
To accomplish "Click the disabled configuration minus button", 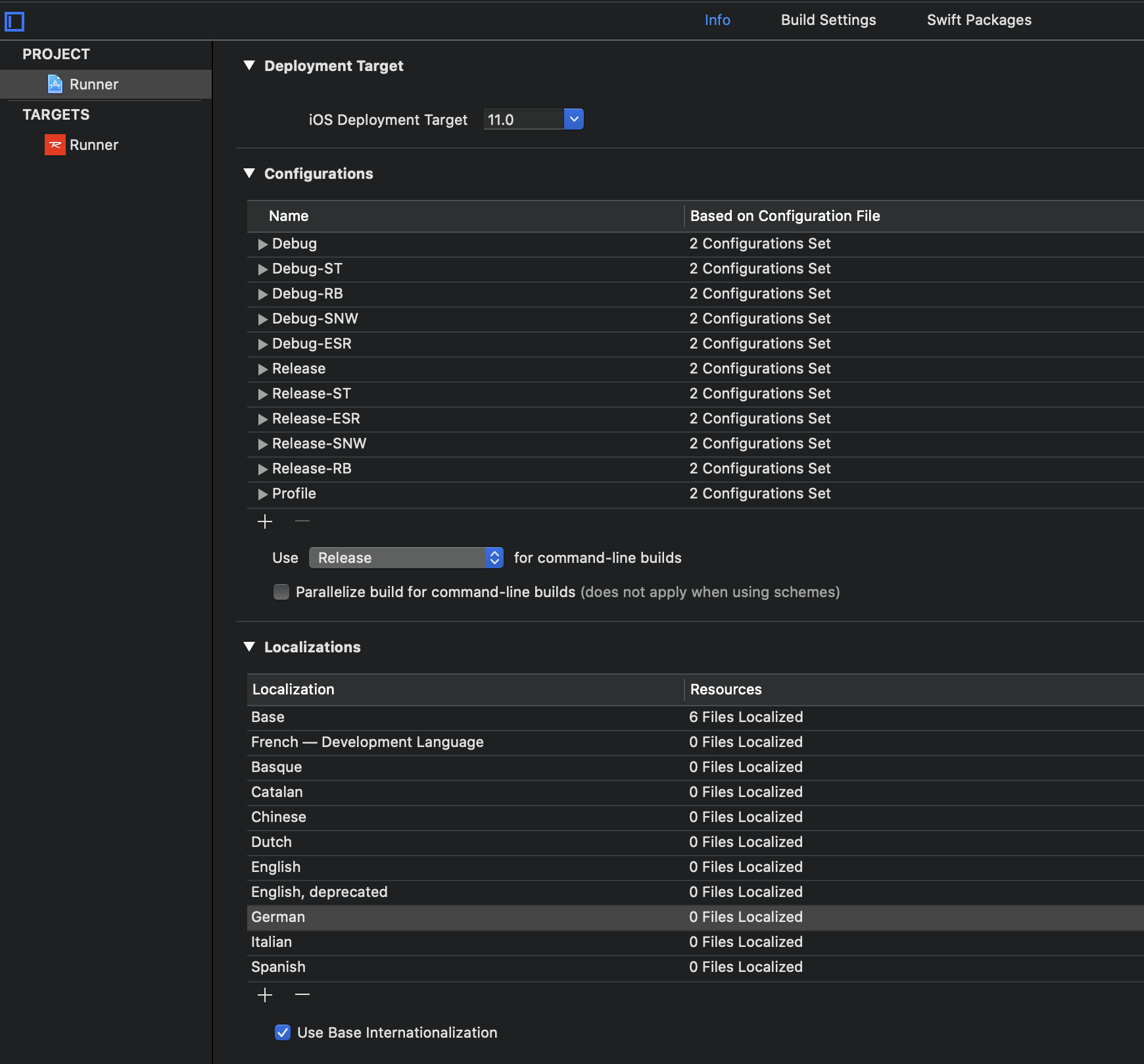I will pyautogui.click(x=302, y=521).
